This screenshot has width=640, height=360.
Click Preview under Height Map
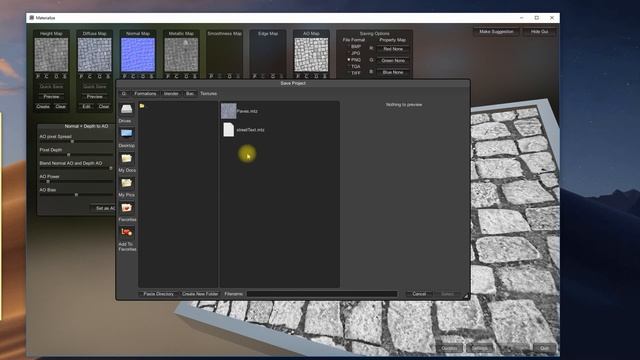pyautogui.click(x=51, y=97)
